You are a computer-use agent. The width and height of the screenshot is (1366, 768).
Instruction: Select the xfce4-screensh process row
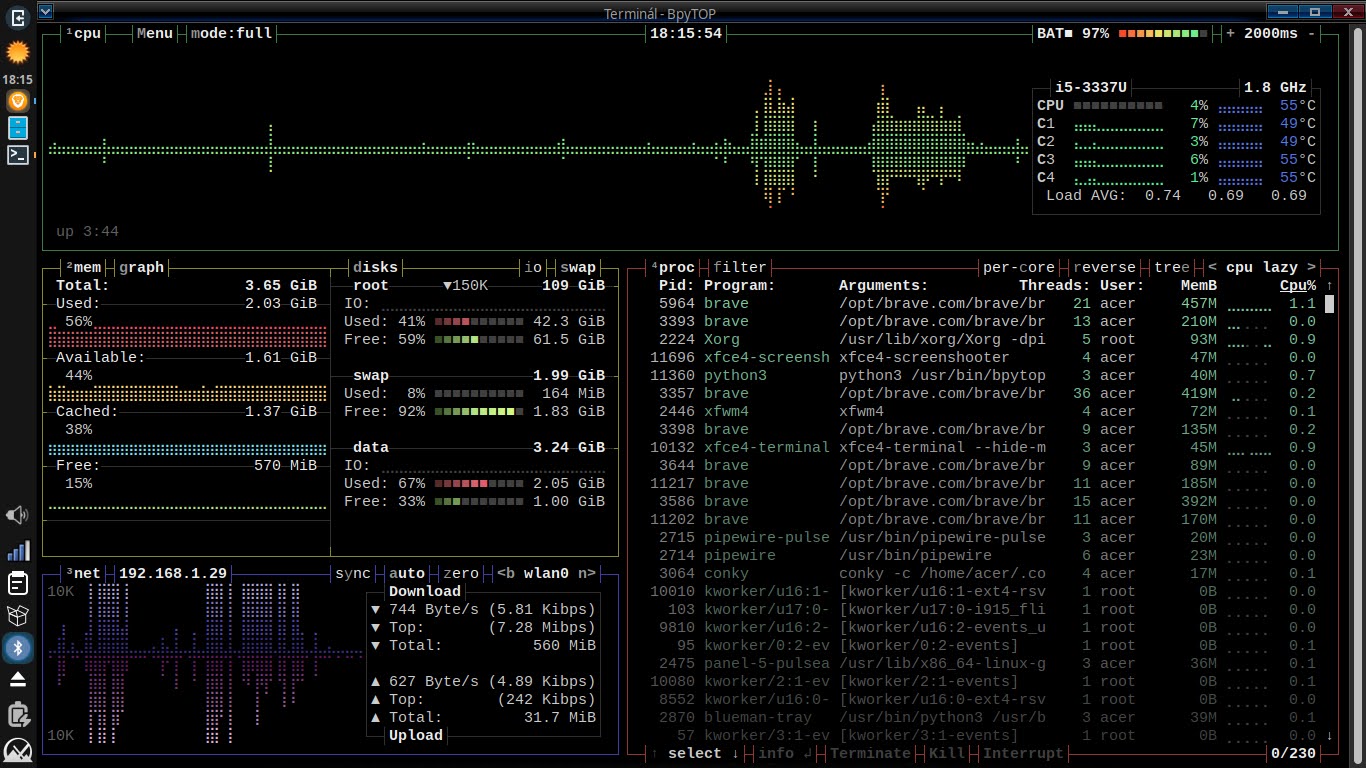tap(983, 357)
